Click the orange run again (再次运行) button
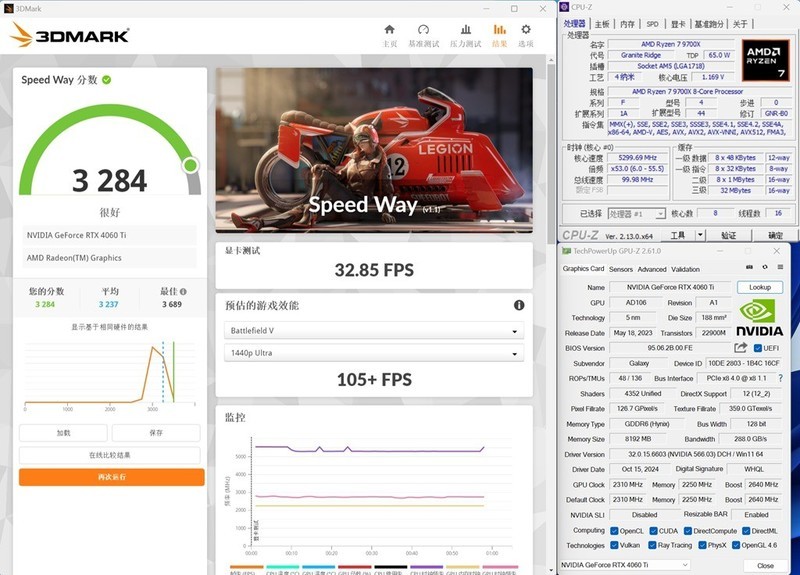The width and height of the screenshot is (800, 575). point(111,477)
